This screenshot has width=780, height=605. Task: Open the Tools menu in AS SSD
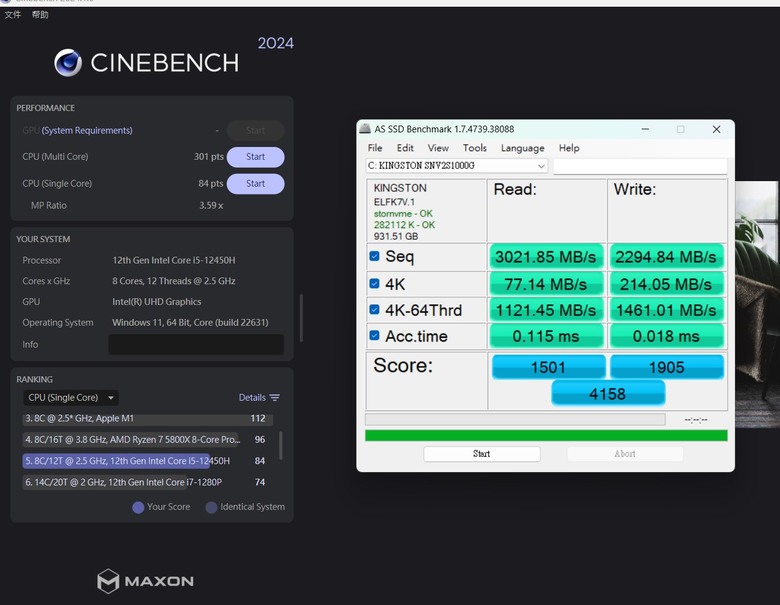click(x=475, y=148)
